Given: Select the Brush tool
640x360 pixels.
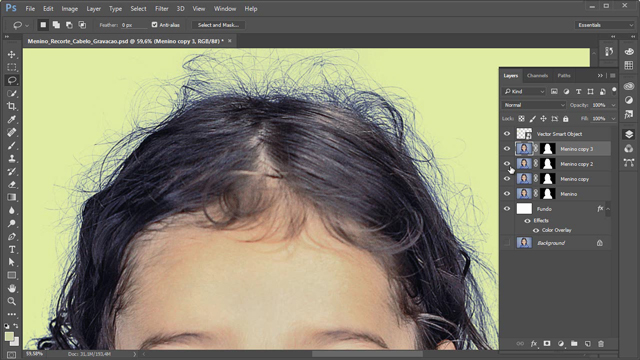Looking at the screenshot, I should click(11, 146).
